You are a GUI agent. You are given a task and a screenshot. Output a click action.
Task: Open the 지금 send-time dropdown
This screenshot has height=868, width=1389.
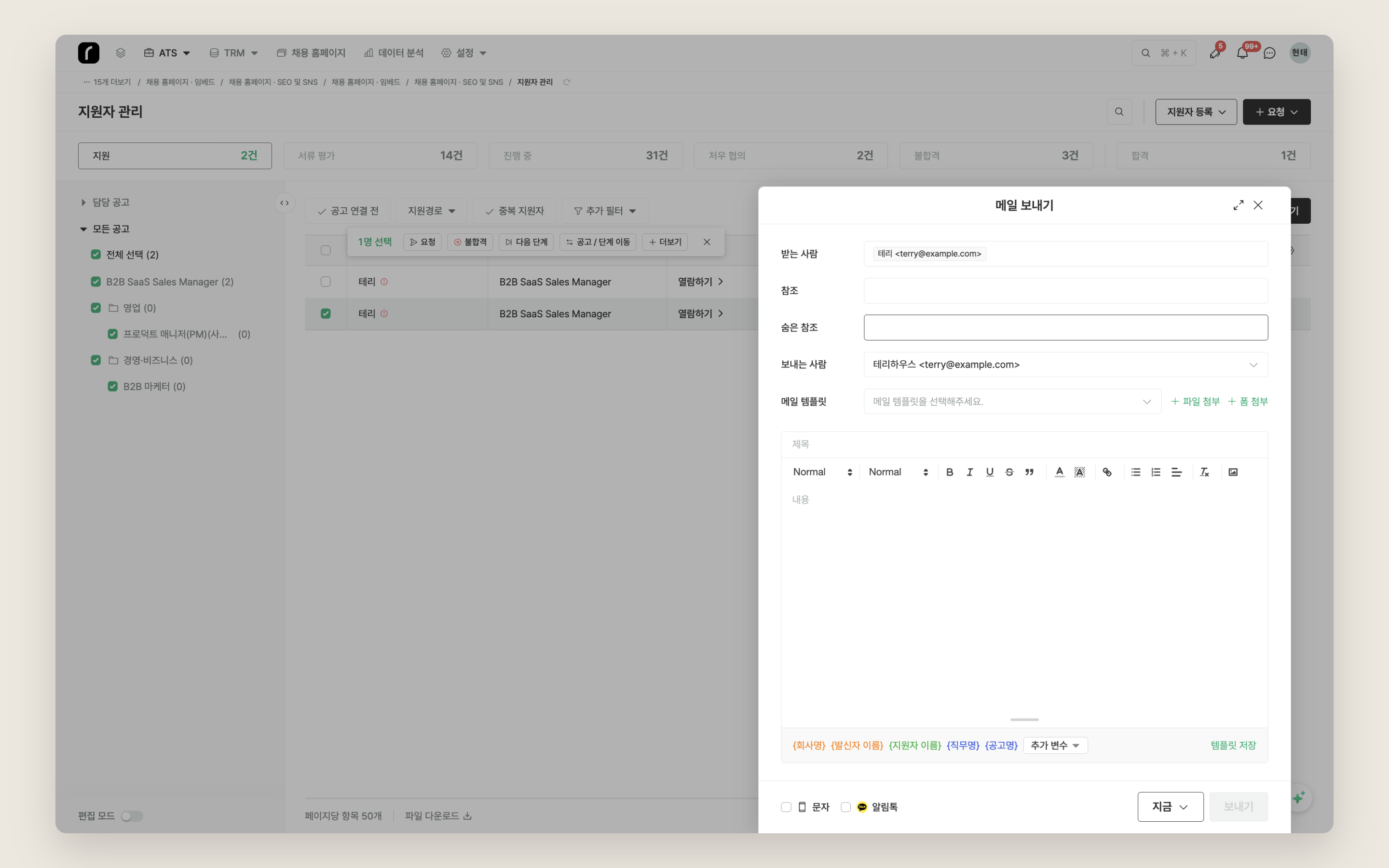tap(1171, 807)
